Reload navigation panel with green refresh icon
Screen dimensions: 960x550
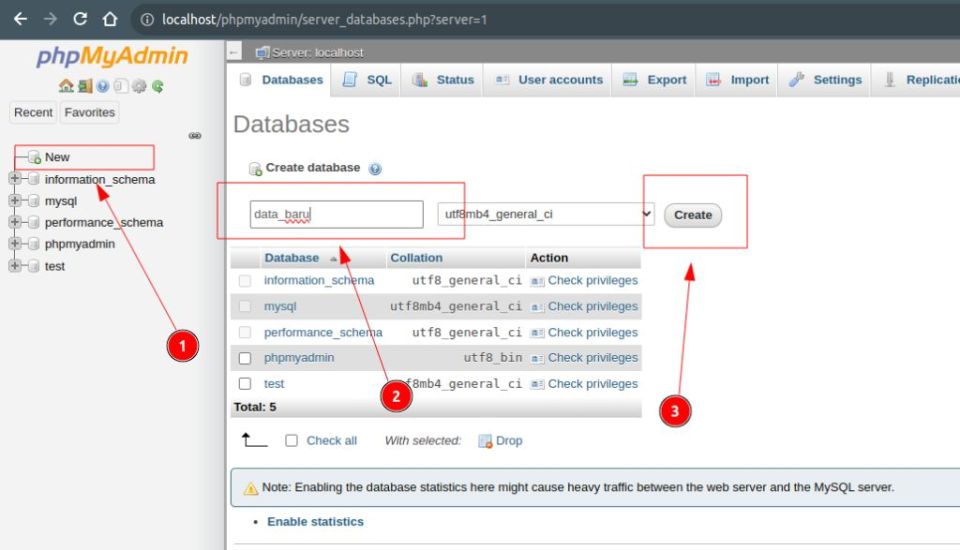click(x=158, y=86)
